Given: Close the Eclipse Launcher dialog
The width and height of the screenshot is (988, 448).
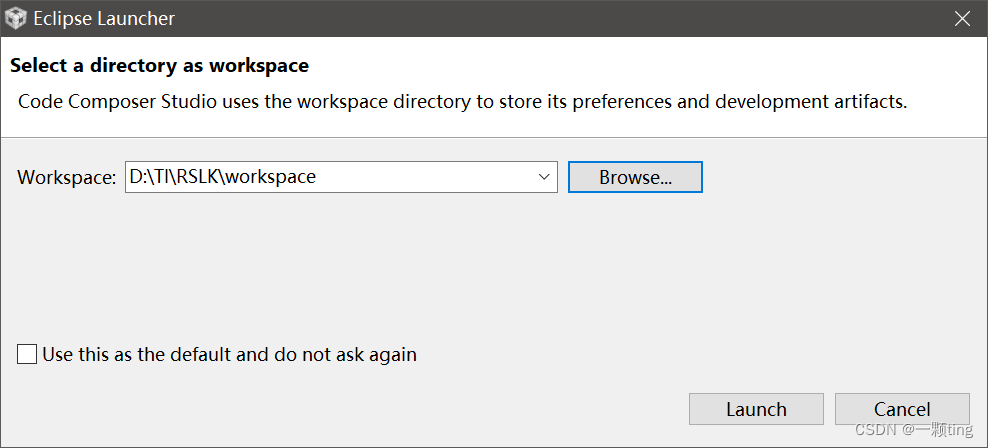Looking at the screenshot, I should pyautogui.click(x=962, y=19).
